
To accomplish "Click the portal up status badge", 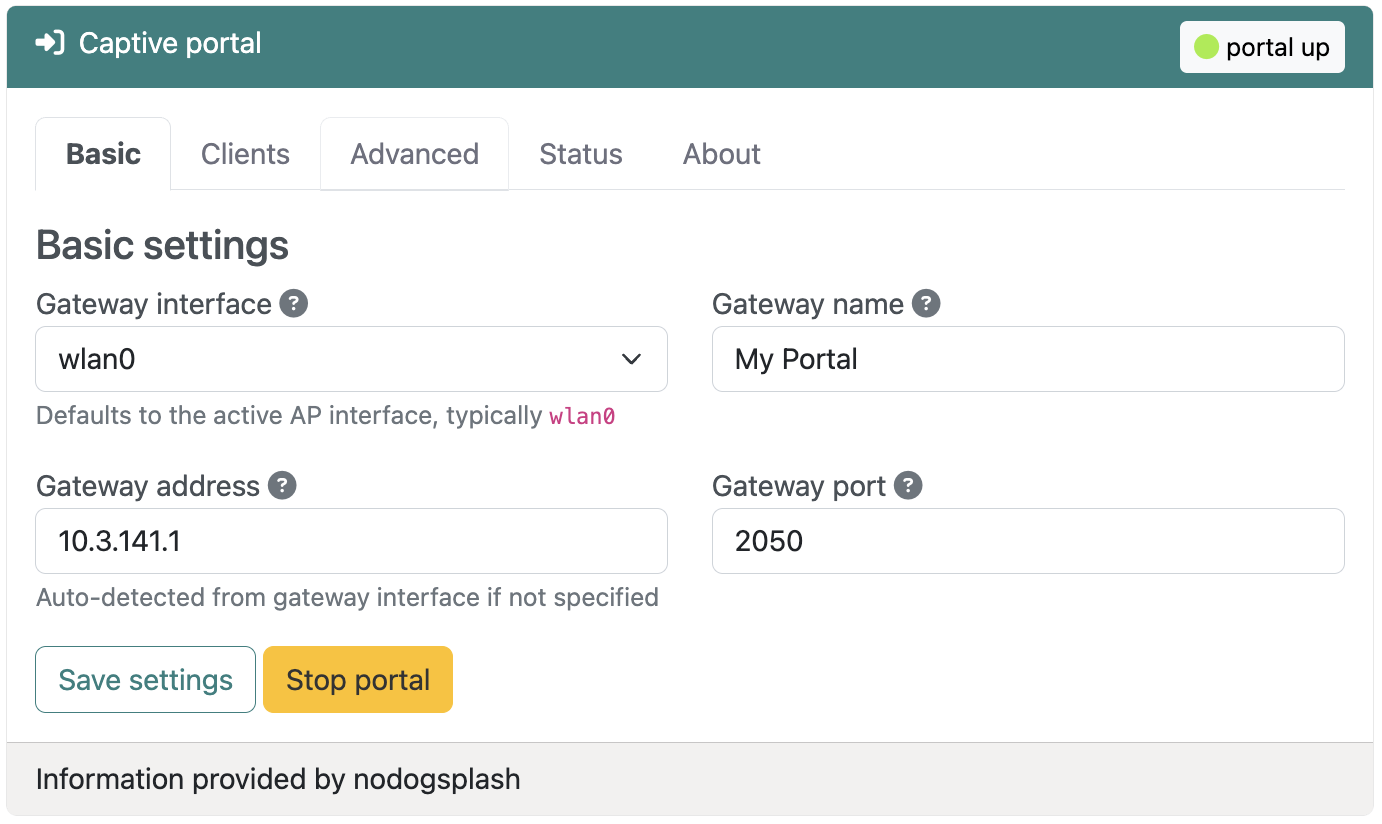I will (1262, 47).
